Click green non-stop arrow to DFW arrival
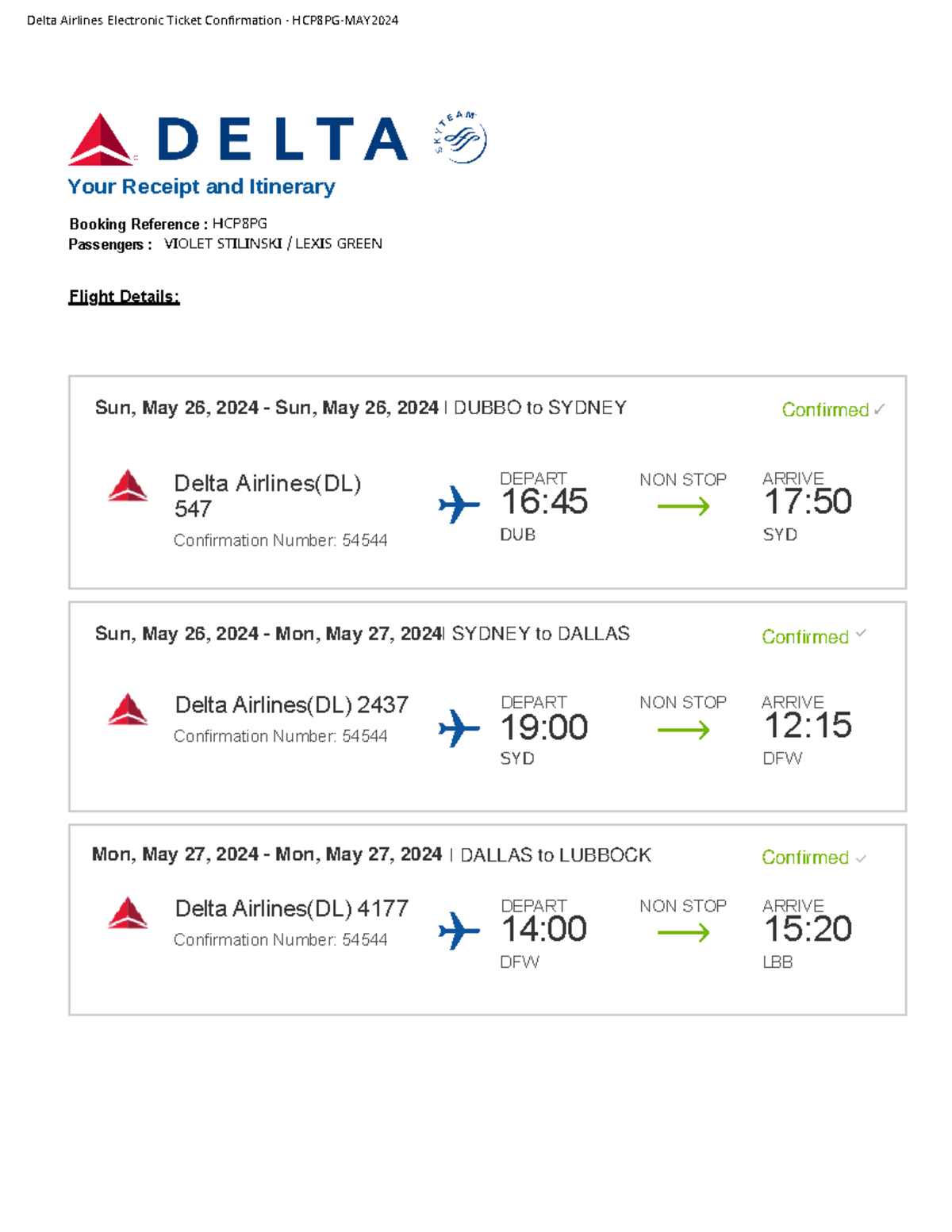Viewport: 952px width, 1232px height. [x=683, y=731]
